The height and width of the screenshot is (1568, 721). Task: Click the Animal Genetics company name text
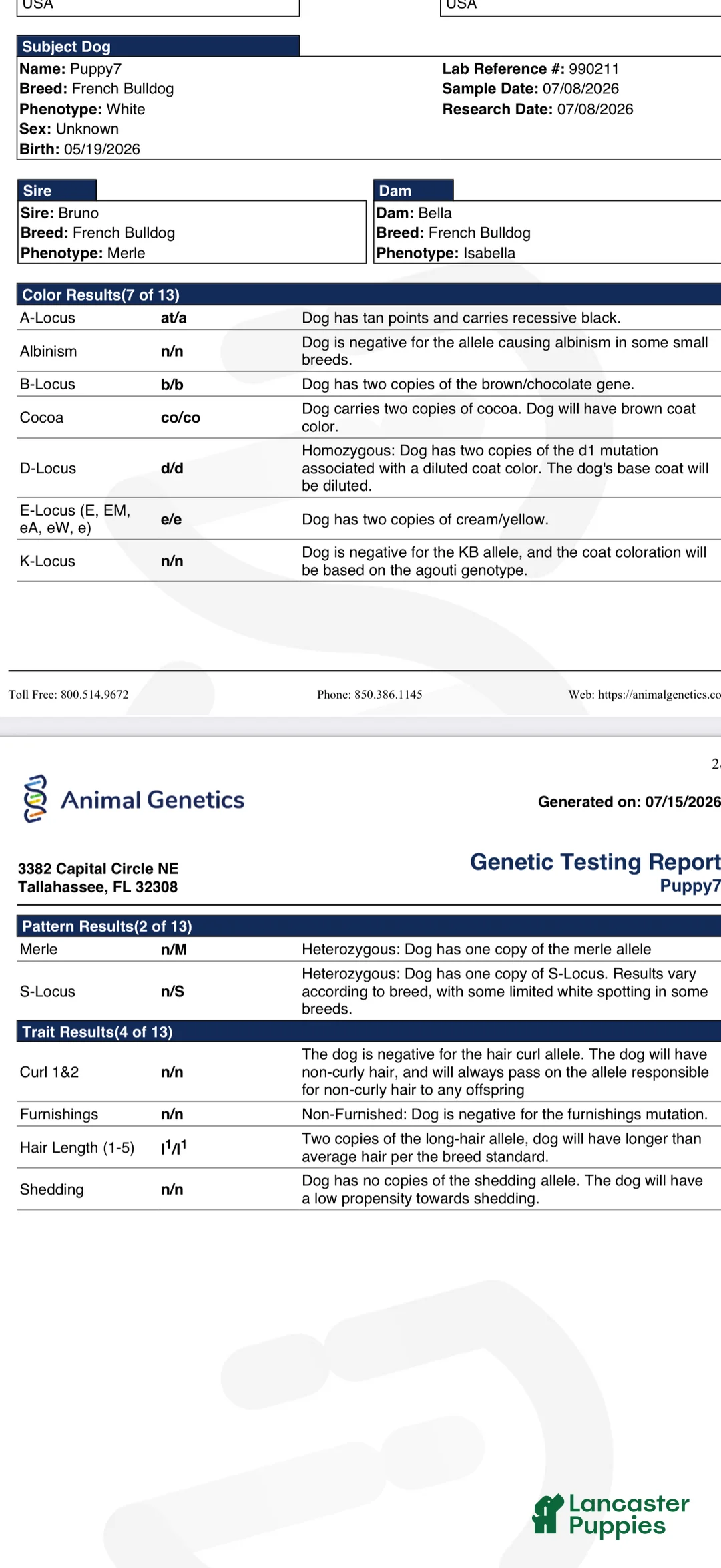coord(153,799)
